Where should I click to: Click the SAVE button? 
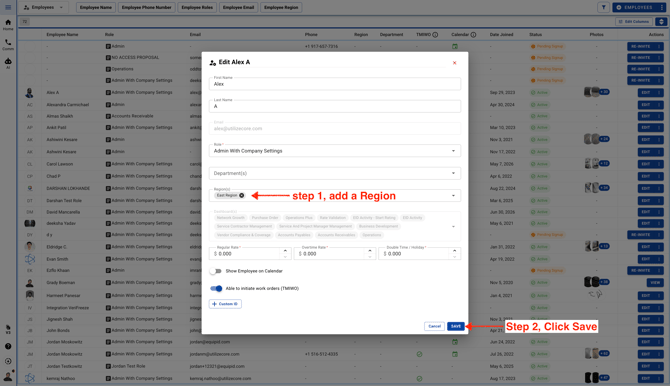[x=456, y=326]
